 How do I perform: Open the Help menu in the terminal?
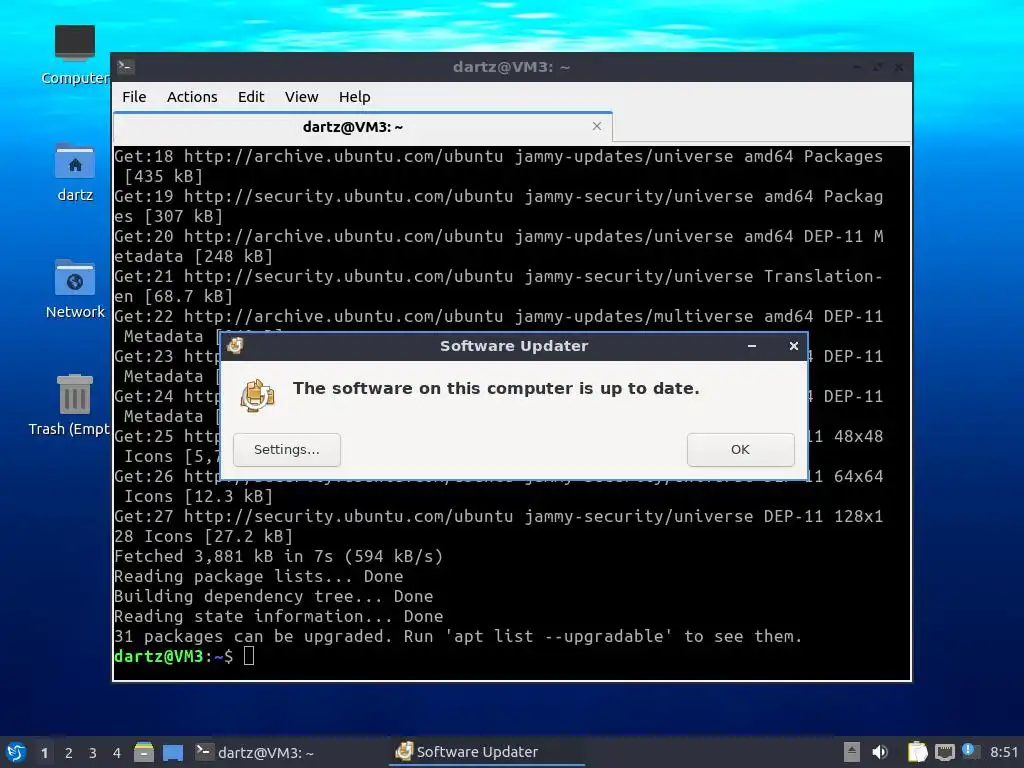point(355,97)
